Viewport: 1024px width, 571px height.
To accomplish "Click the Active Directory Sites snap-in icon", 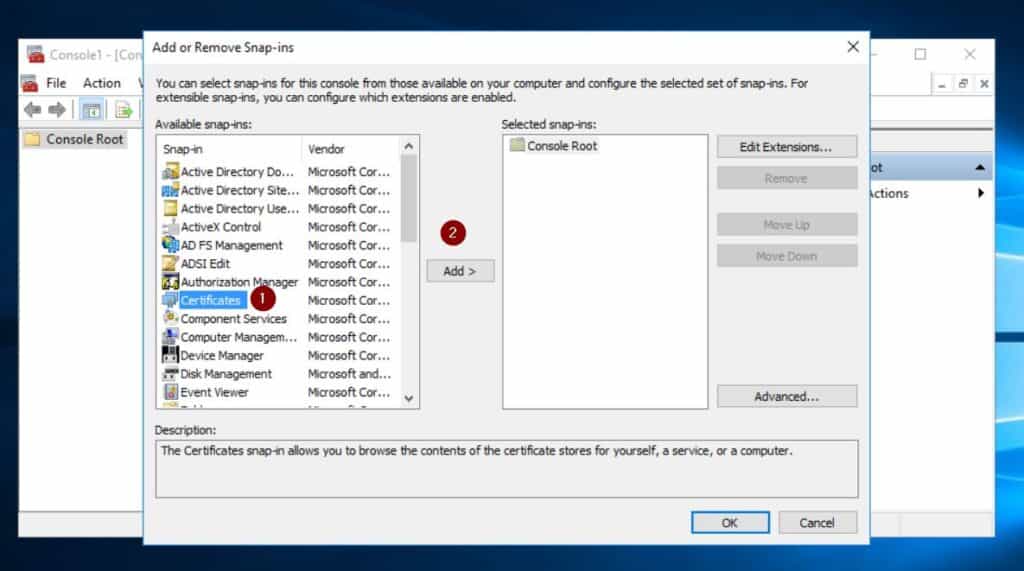I will point(170,190).
